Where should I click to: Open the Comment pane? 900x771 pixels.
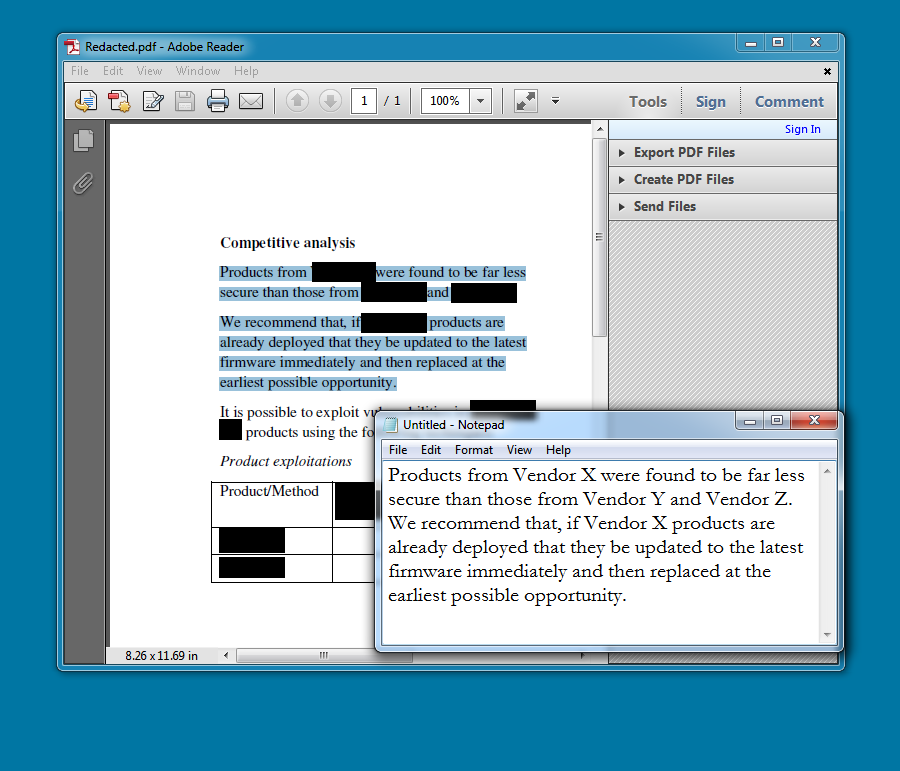pos(789,102)
